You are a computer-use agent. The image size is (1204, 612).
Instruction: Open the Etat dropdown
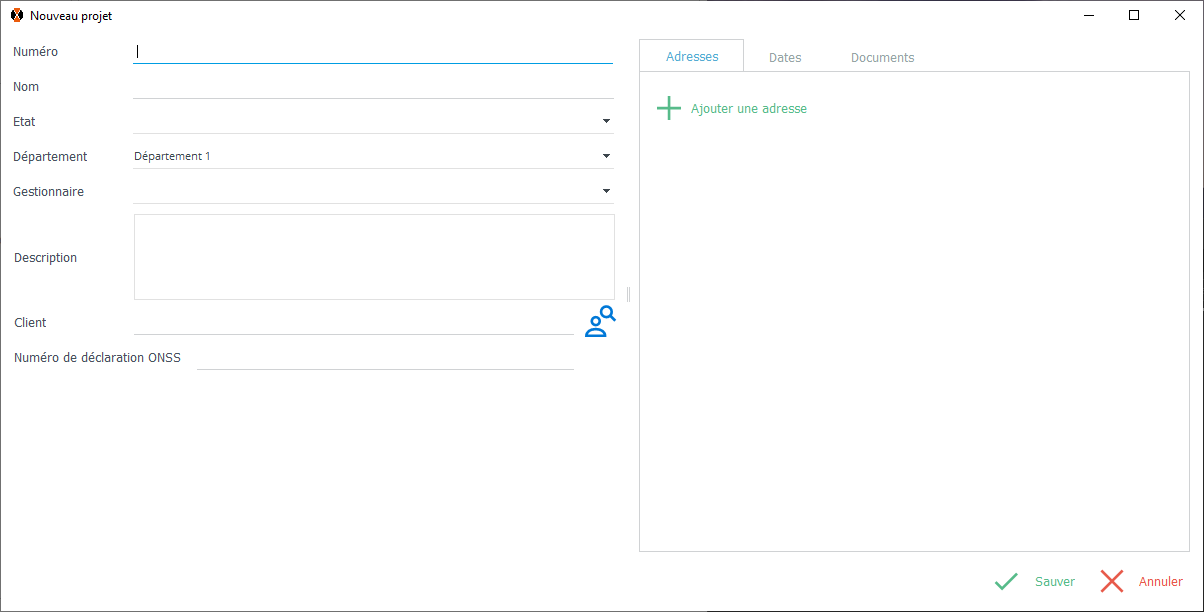click(x=606, y=121)
